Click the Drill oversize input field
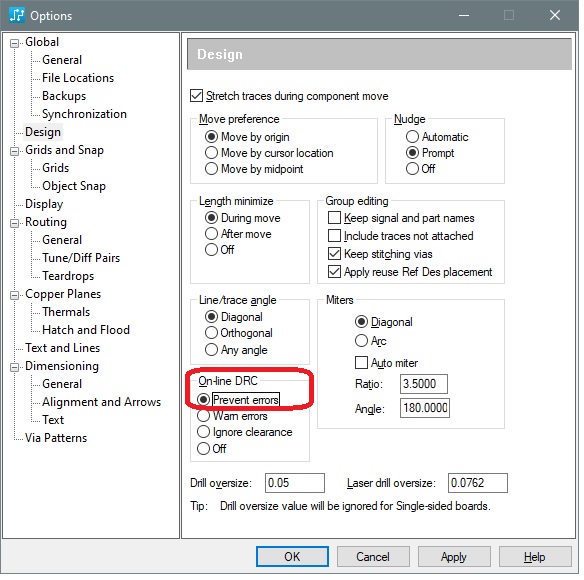Image resolution: width=584 pixels, height=580 pixels. pyautogui.click(x=295, y=483)
